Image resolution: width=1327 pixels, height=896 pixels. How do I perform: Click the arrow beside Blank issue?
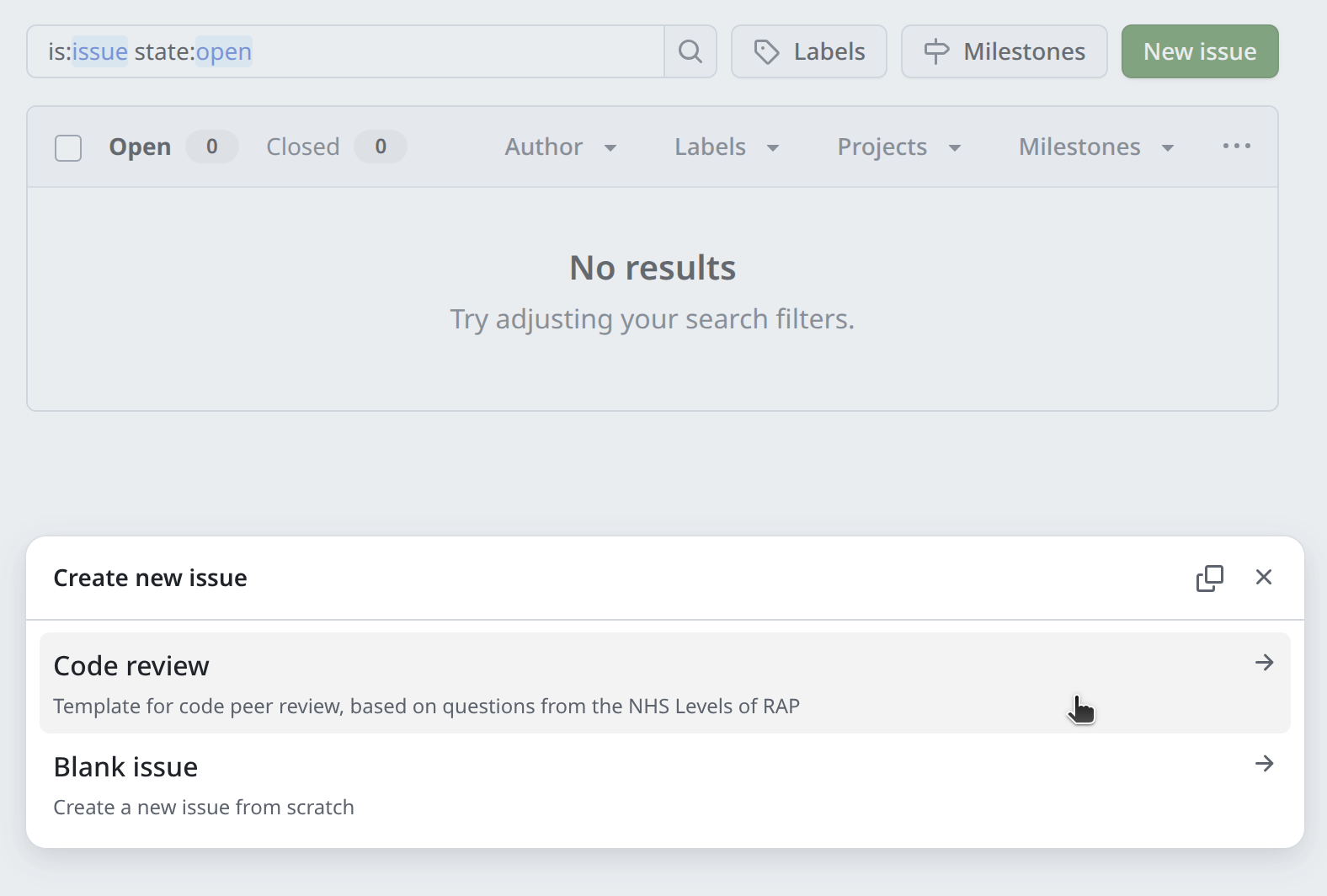(x=1264, y=764)
